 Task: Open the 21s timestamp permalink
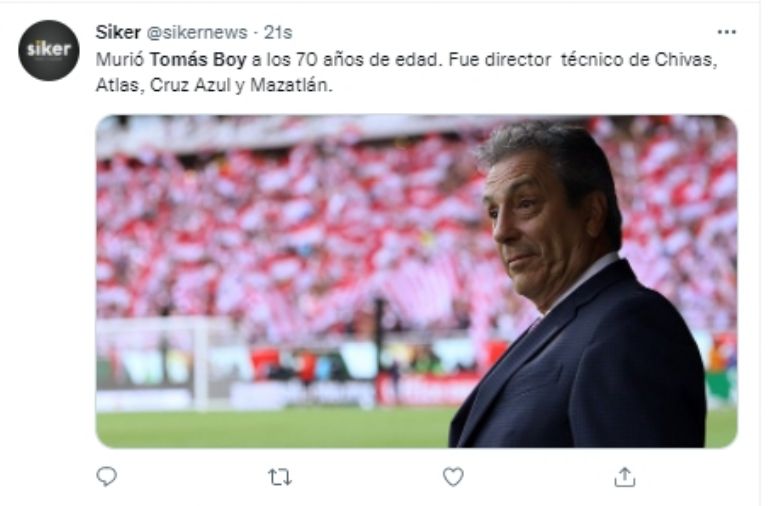pos(278,32)
